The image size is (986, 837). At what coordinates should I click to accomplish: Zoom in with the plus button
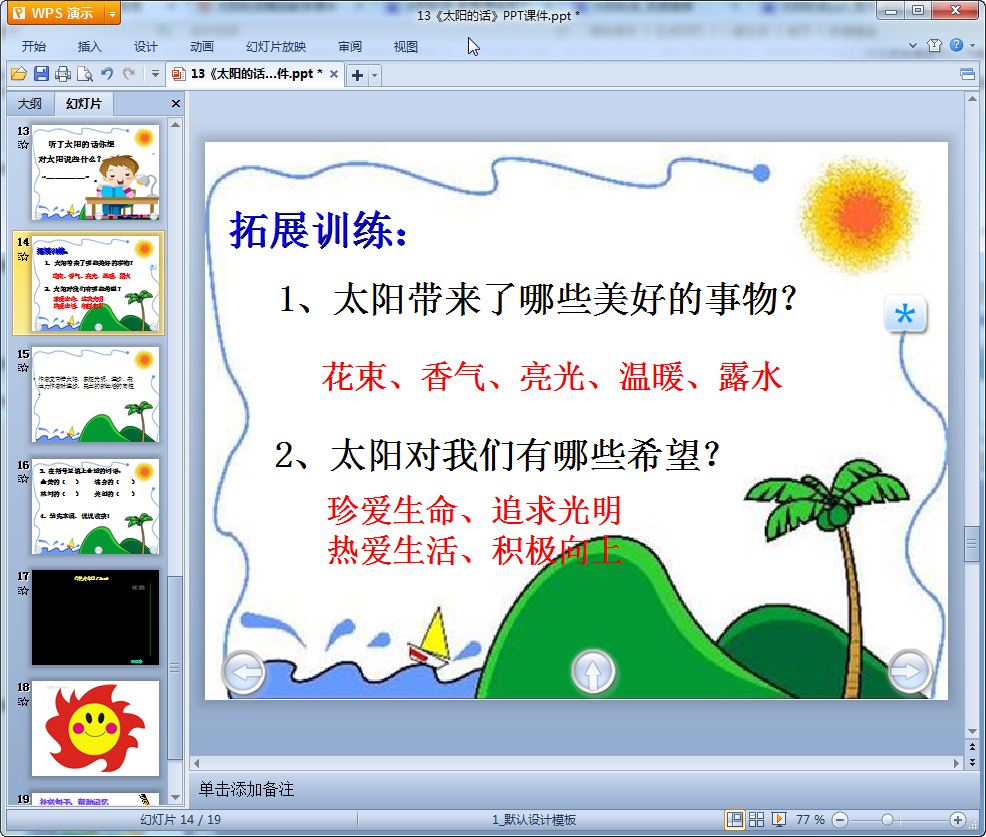pos(958,819)
